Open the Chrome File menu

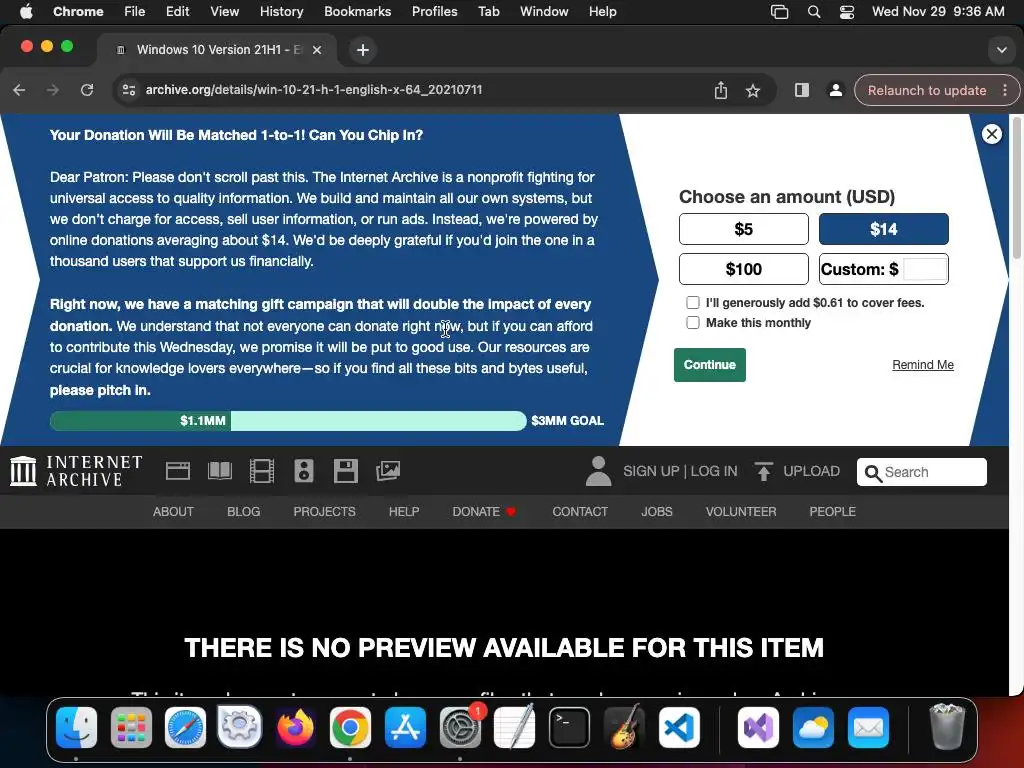coord(135,12)
